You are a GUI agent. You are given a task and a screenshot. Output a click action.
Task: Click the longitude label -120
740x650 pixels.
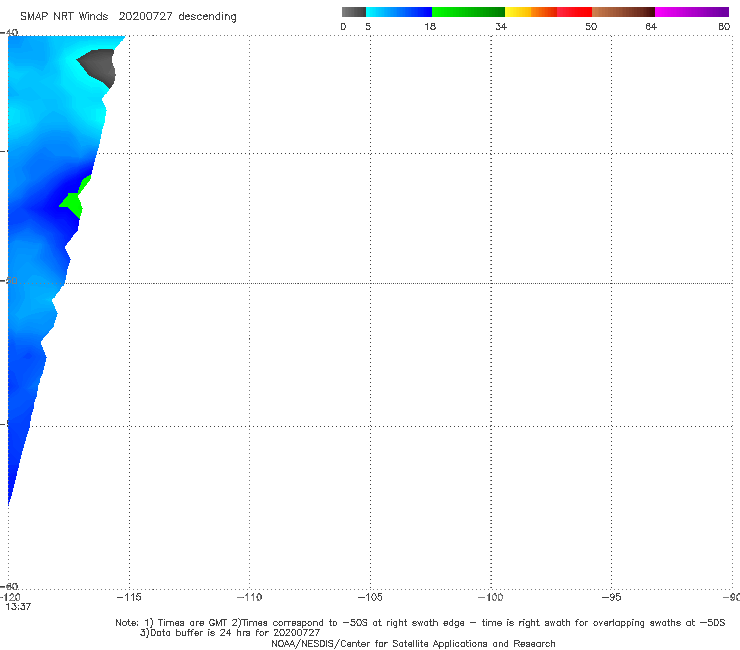pos(10,597)
